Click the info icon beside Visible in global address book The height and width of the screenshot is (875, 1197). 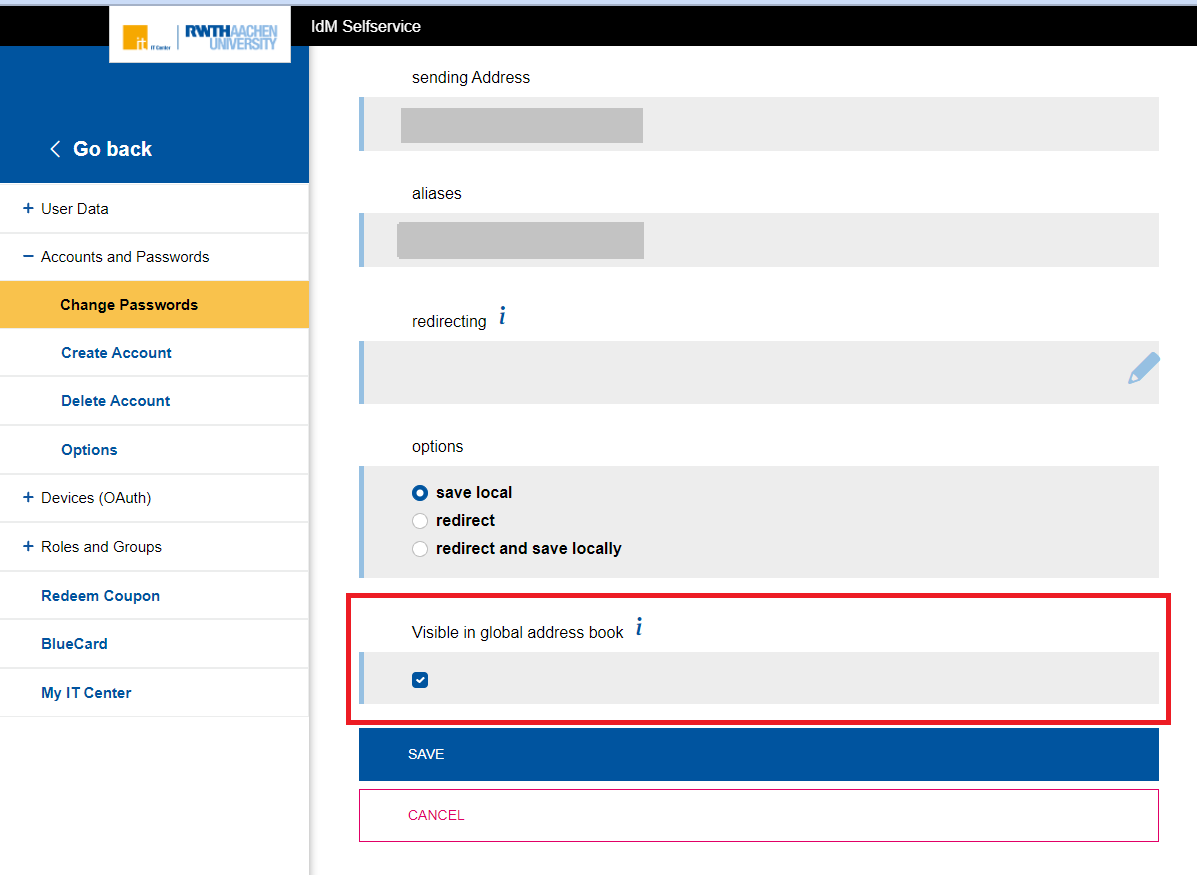click(639, 627)
